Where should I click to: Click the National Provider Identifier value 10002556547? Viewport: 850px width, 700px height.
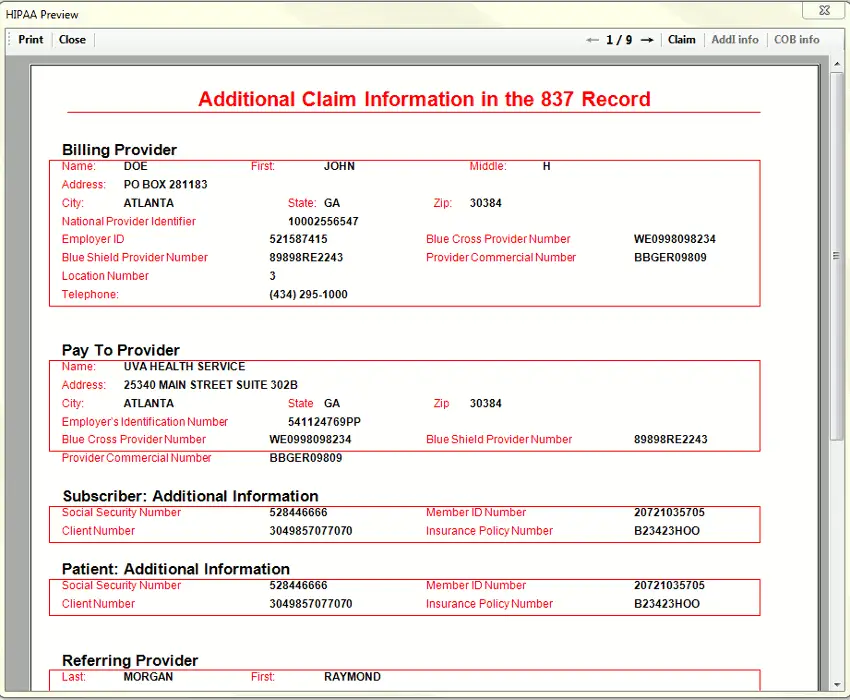[x=323, y=221]
